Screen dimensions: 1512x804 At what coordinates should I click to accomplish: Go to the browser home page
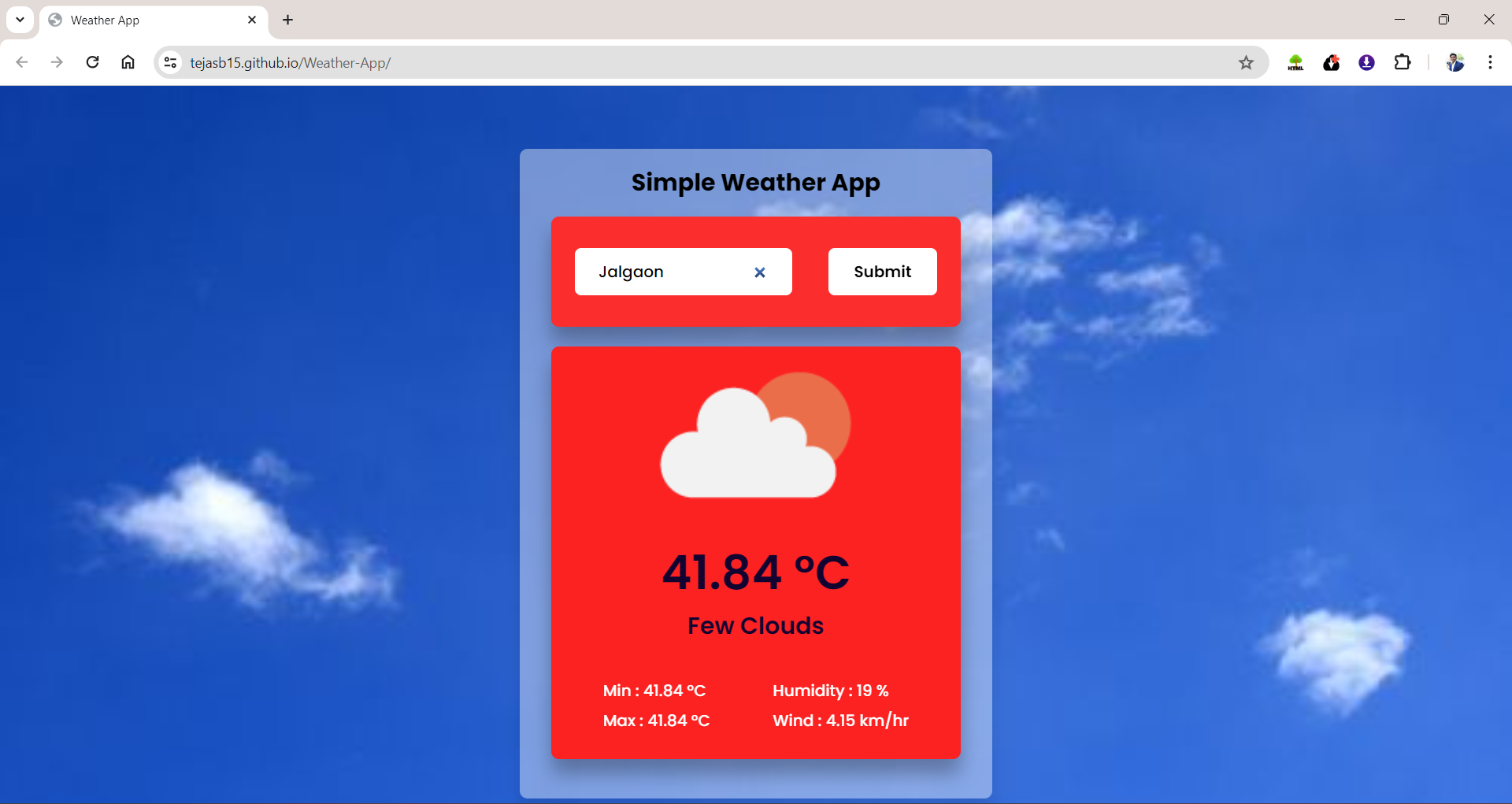[128, 62]
